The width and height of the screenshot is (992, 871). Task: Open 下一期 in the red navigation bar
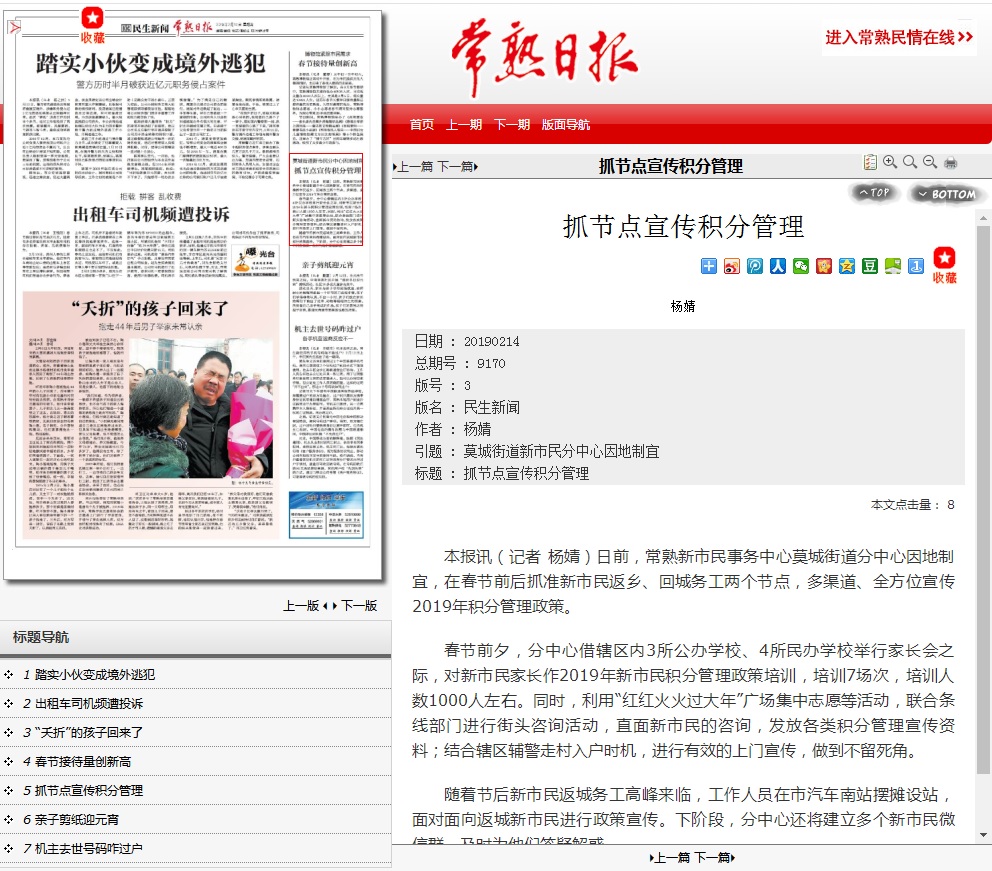pos(512,125)
